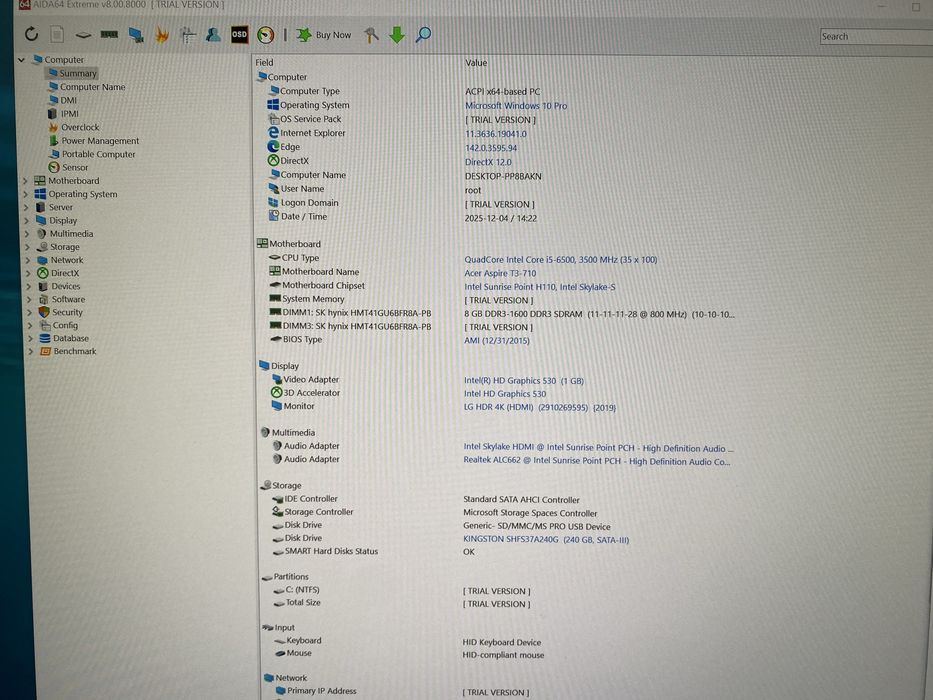Expand the Operating System tree node
The width and height of the screenshot is (933, 700).
point(26,194)
